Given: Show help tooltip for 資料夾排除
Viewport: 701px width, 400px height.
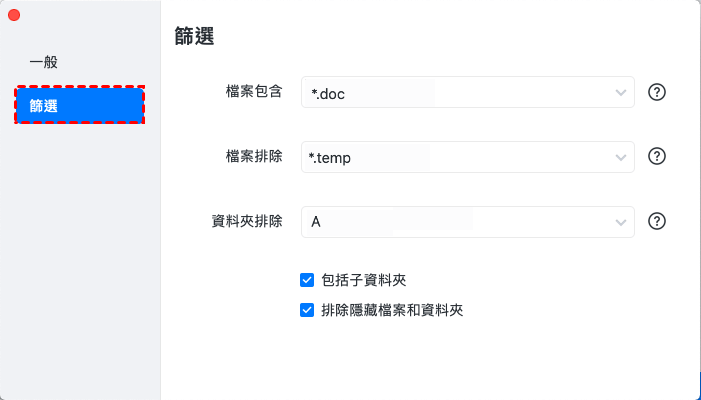Looking at the screenshot, I should click(657, 222).
